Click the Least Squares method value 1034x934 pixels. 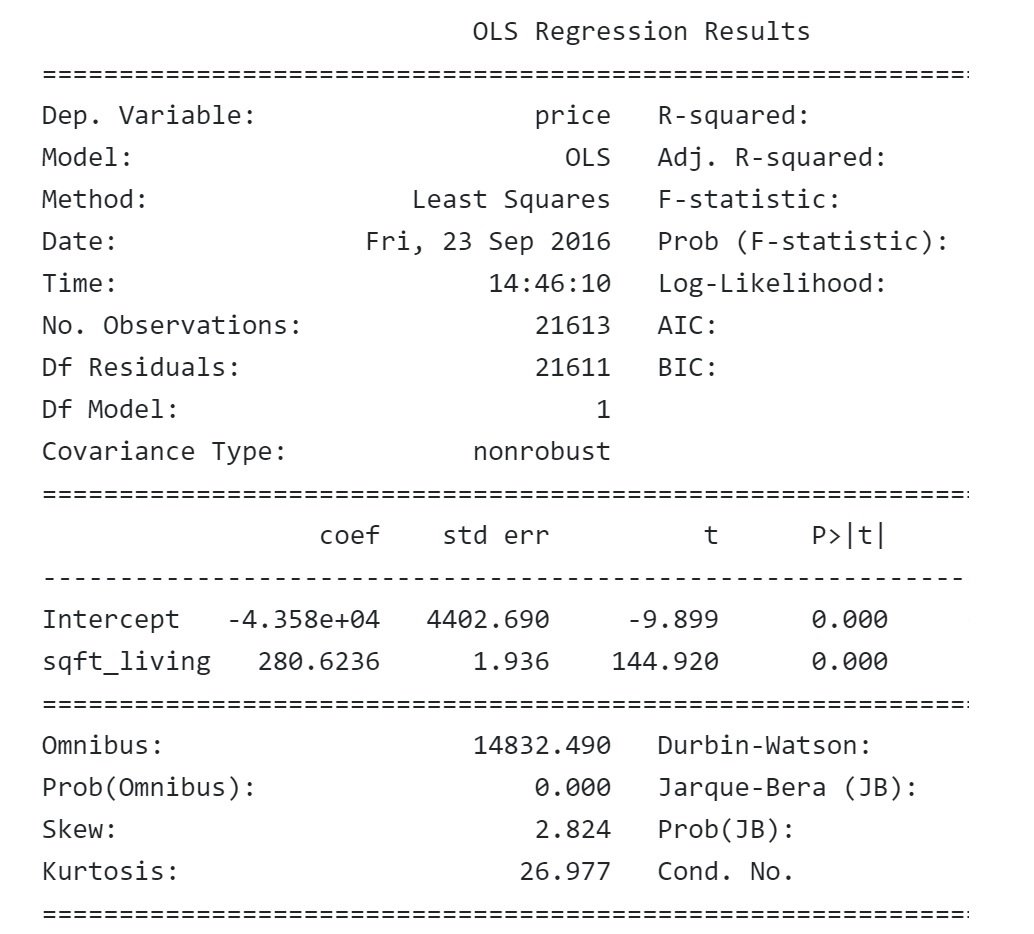511,200
